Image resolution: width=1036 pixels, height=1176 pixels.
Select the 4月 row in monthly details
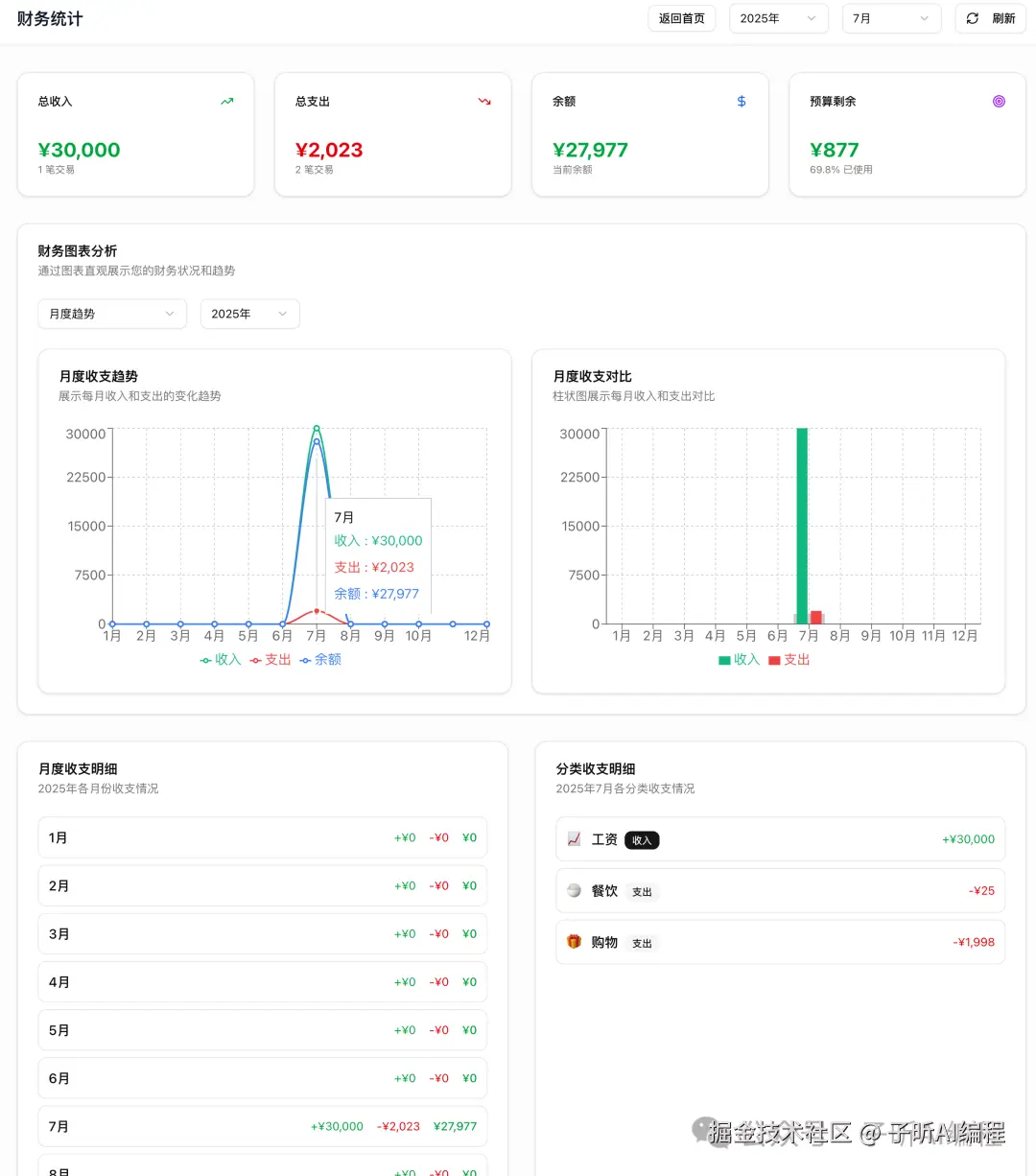[x=263, y=982]
